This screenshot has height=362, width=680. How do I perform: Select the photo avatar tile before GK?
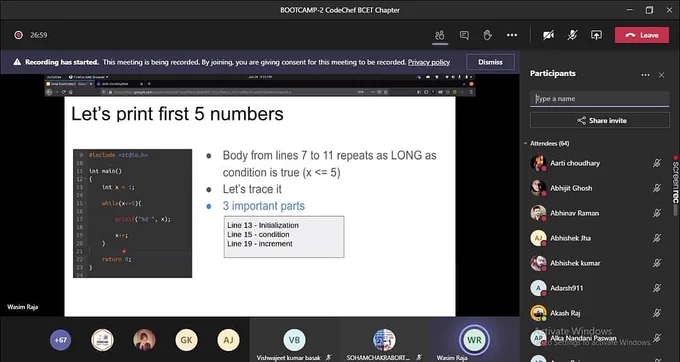(x=144, y=340)
